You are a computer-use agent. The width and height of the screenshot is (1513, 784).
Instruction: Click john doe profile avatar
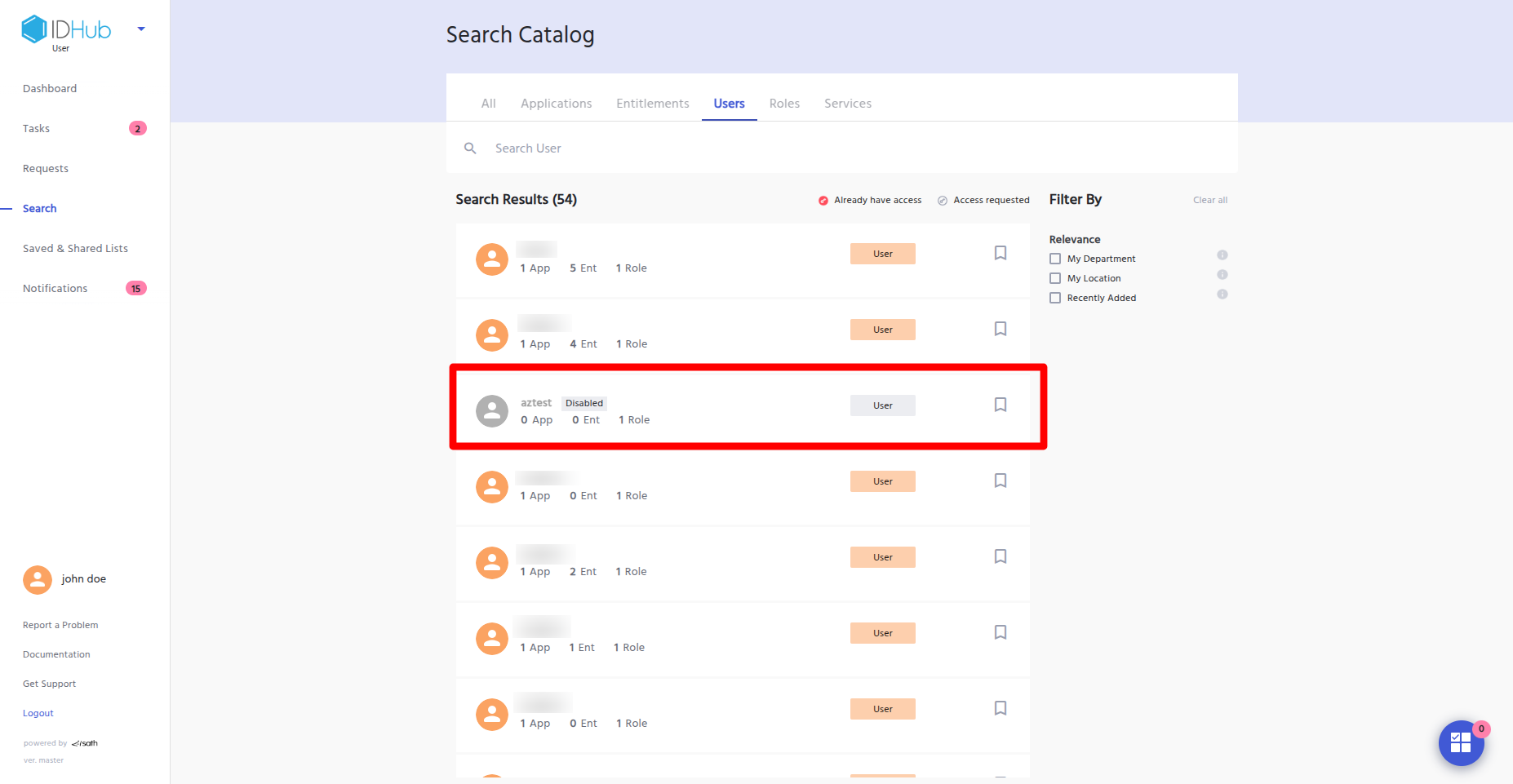(38, 579)
